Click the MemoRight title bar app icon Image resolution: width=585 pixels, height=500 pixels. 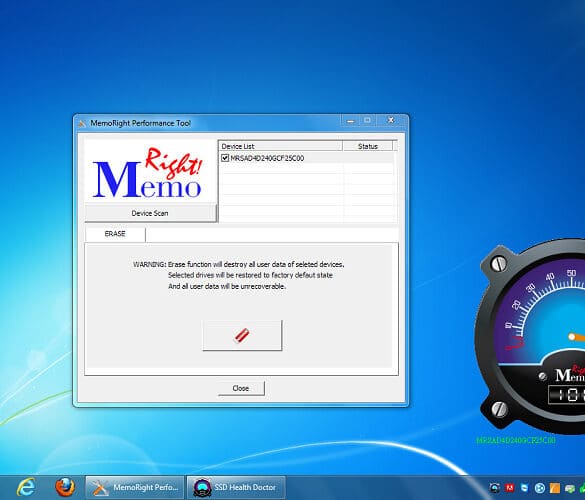82,123
